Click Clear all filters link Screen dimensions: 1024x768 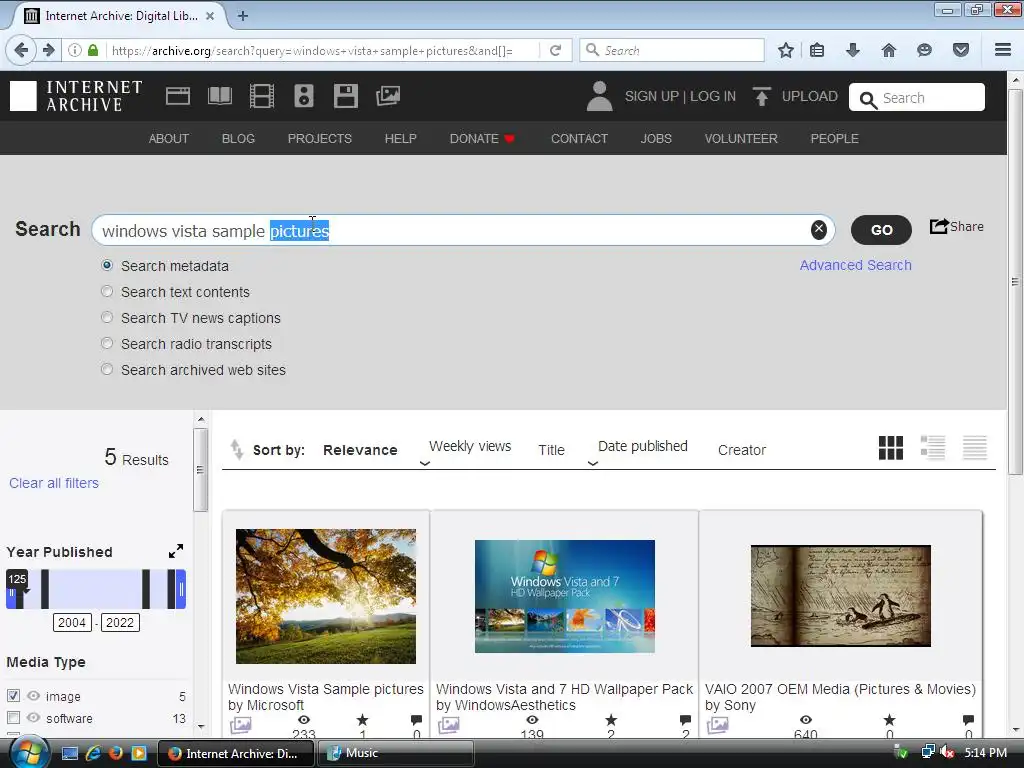[54, 483]
